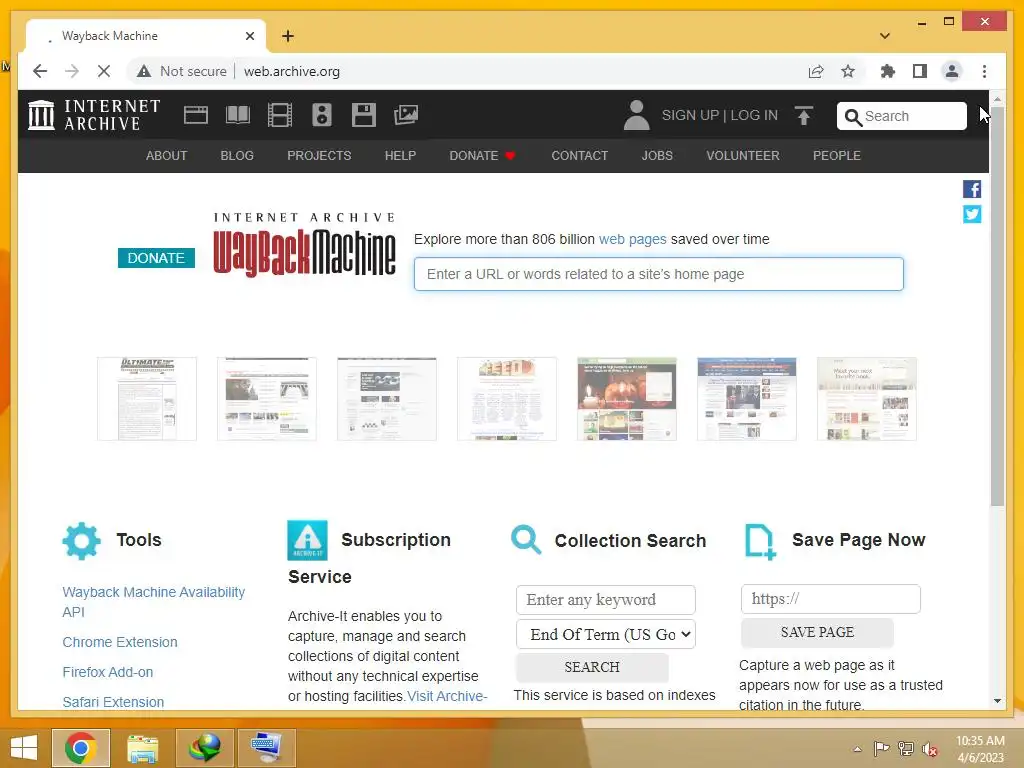Open the VOLUNTEER menu item
This screenshot has width=1024, height=768.
point(743,155)
